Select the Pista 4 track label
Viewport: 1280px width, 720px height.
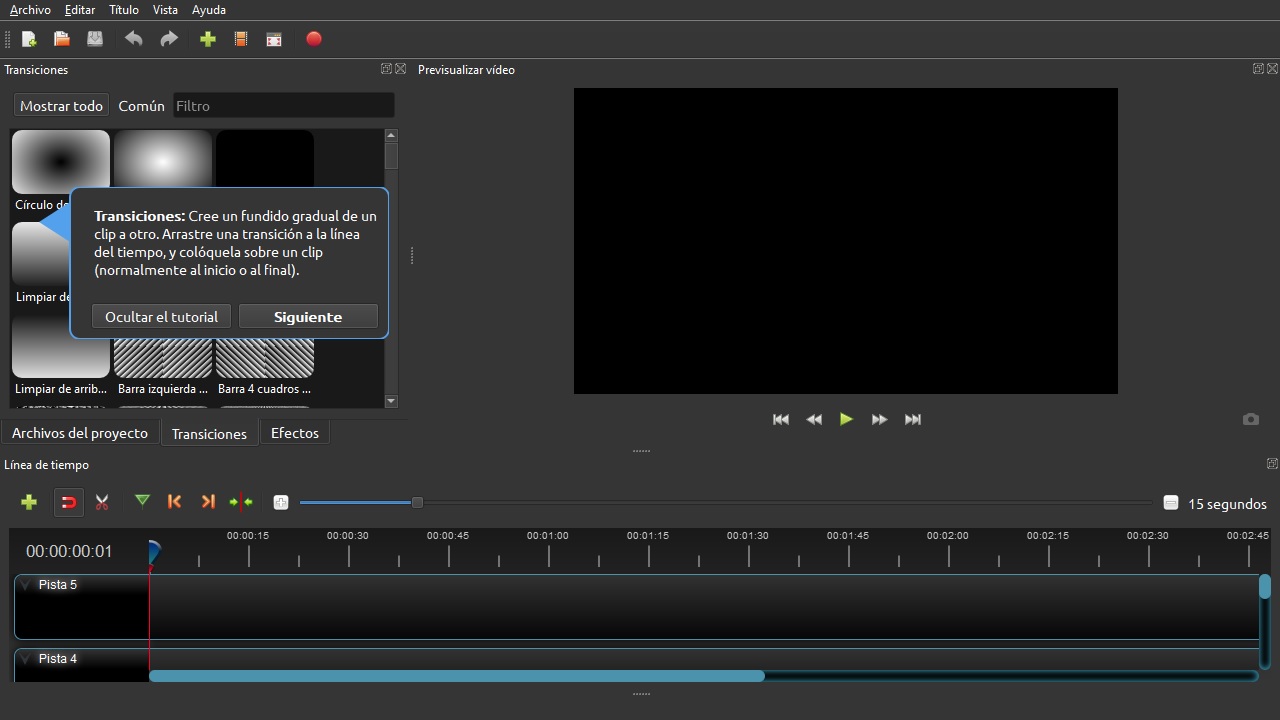click(58, 659)
